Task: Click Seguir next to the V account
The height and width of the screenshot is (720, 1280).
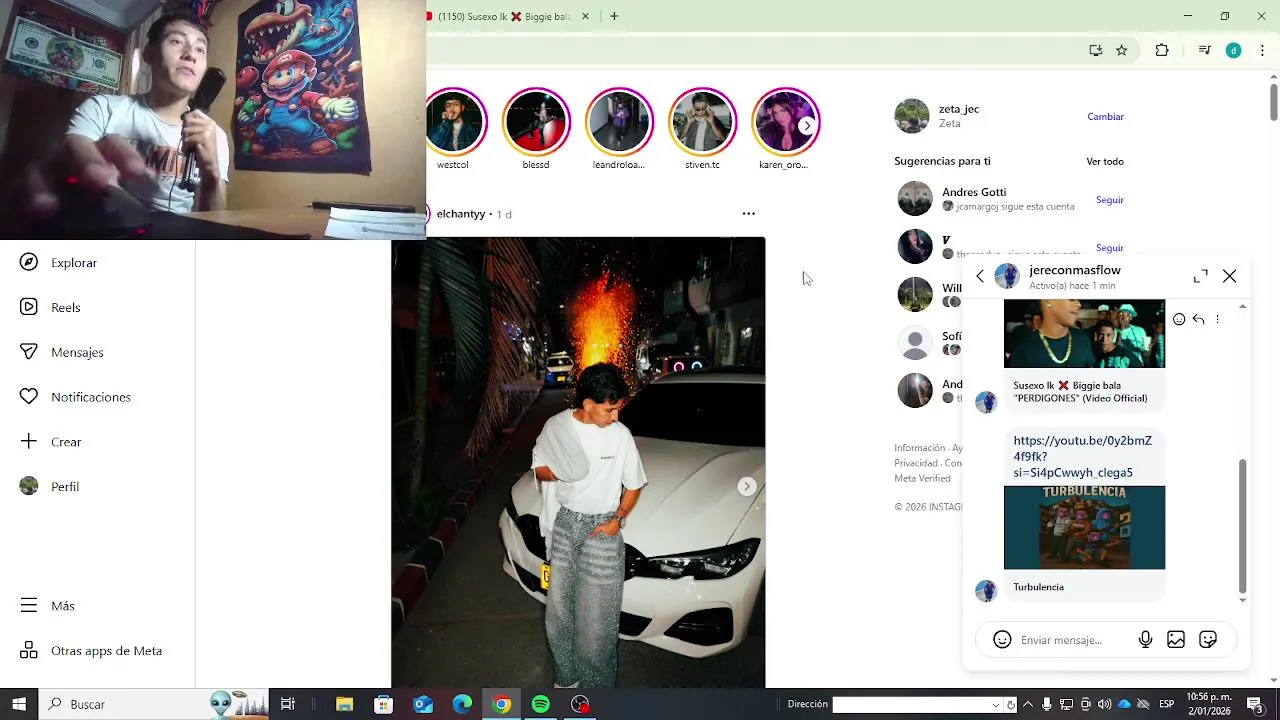Action: pos(1110,248)
